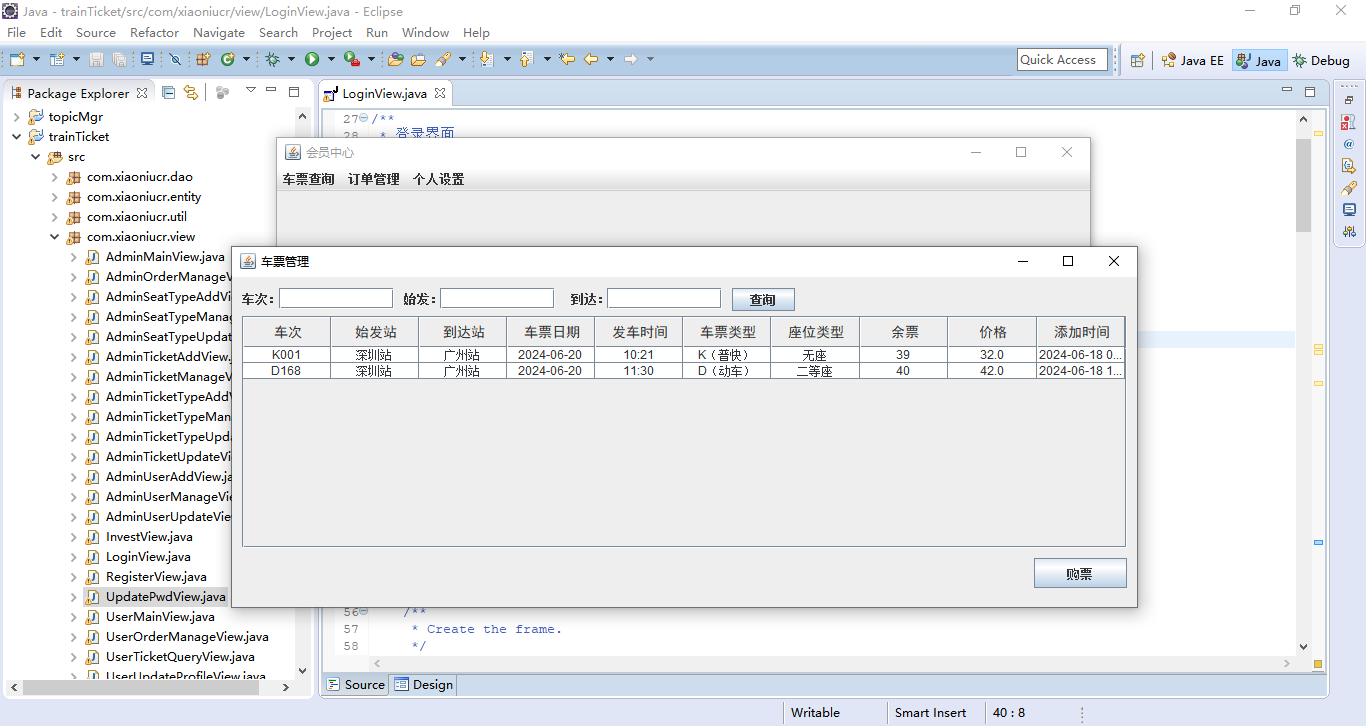Select the Java perspective button
1366x726 pixels.
[x=1259, y=60]
